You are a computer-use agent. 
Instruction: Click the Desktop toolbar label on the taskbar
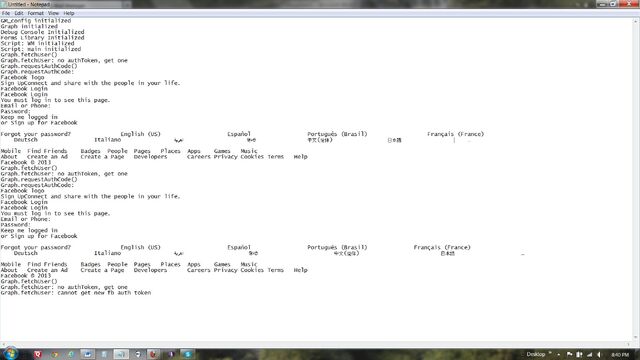(536, 354)
